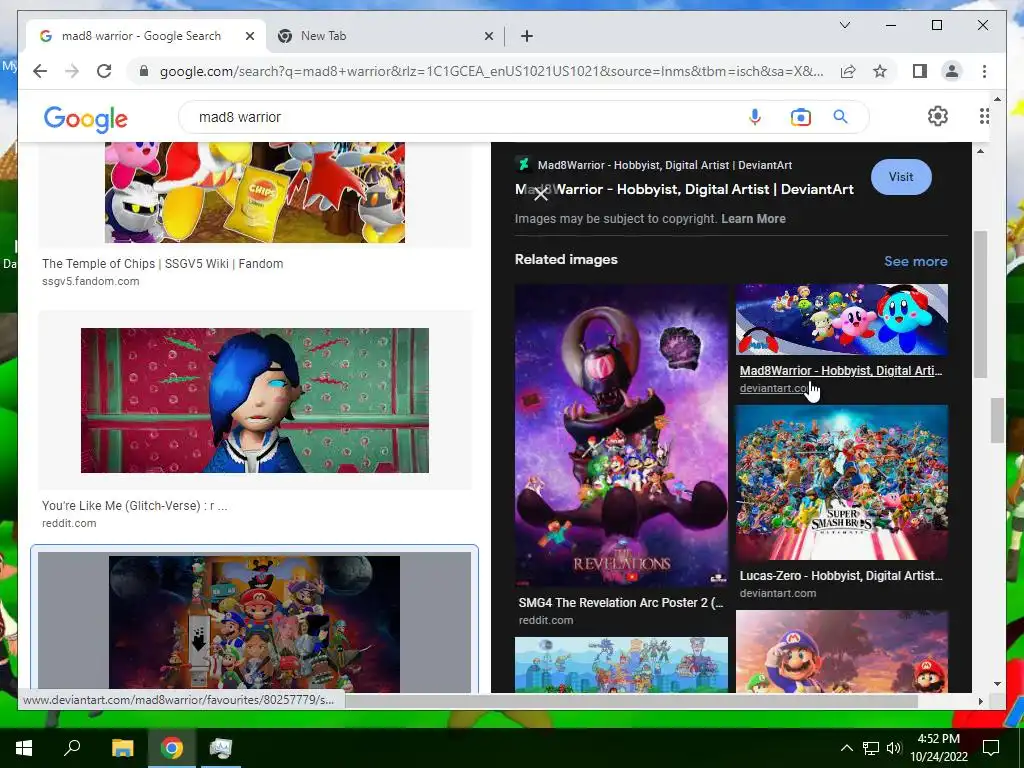Open Google quick settings gear

(x=938, y=116)
